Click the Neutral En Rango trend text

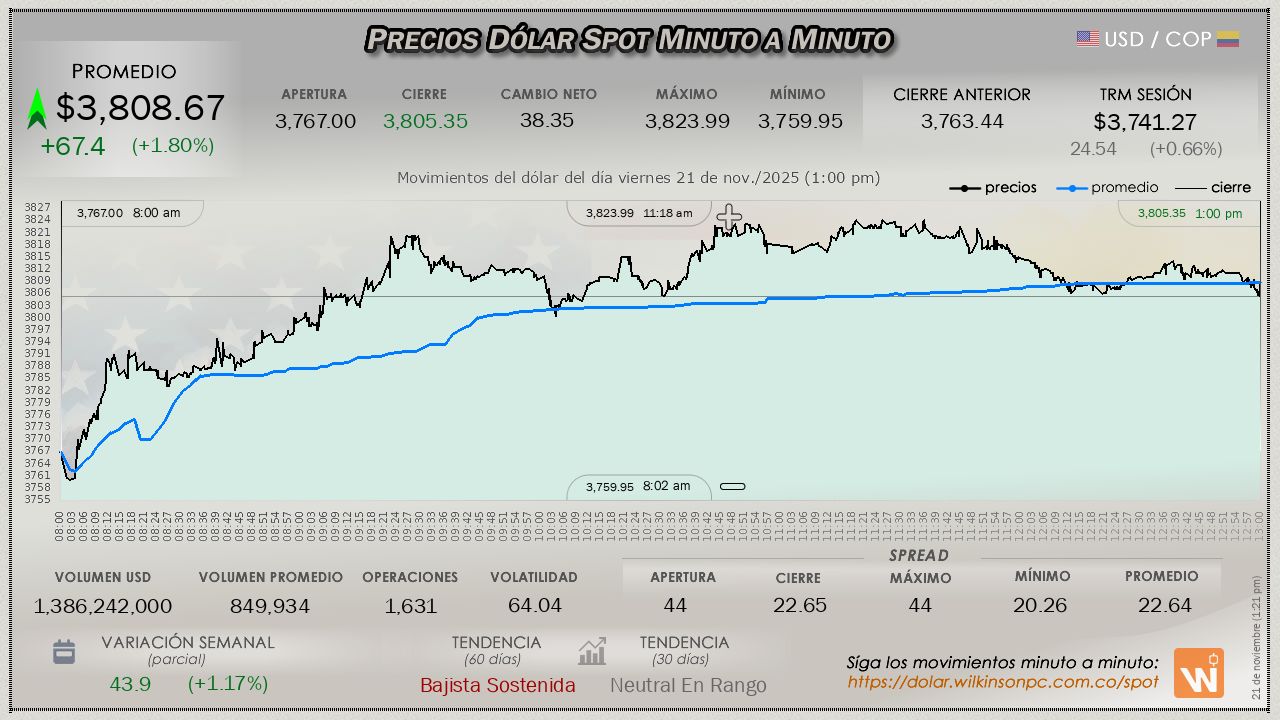(x=688, y=685)
